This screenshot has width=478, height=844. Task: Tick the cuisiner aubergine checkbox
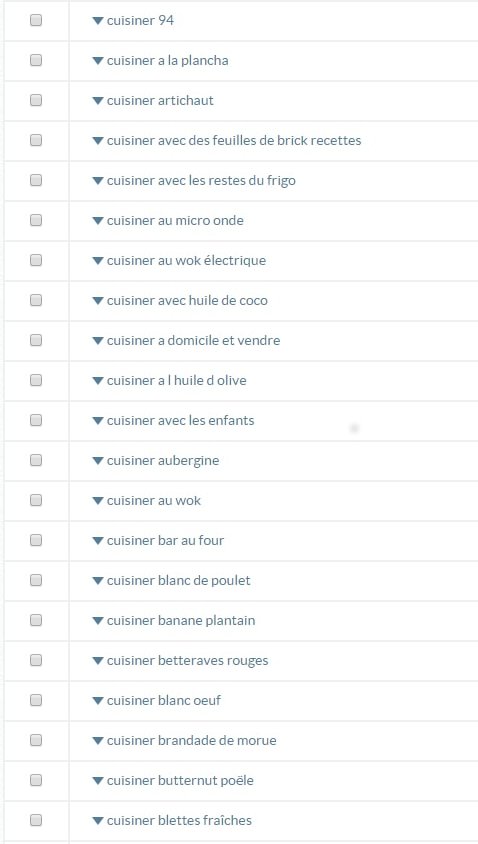pyautogui.click(x=36, y=460)
